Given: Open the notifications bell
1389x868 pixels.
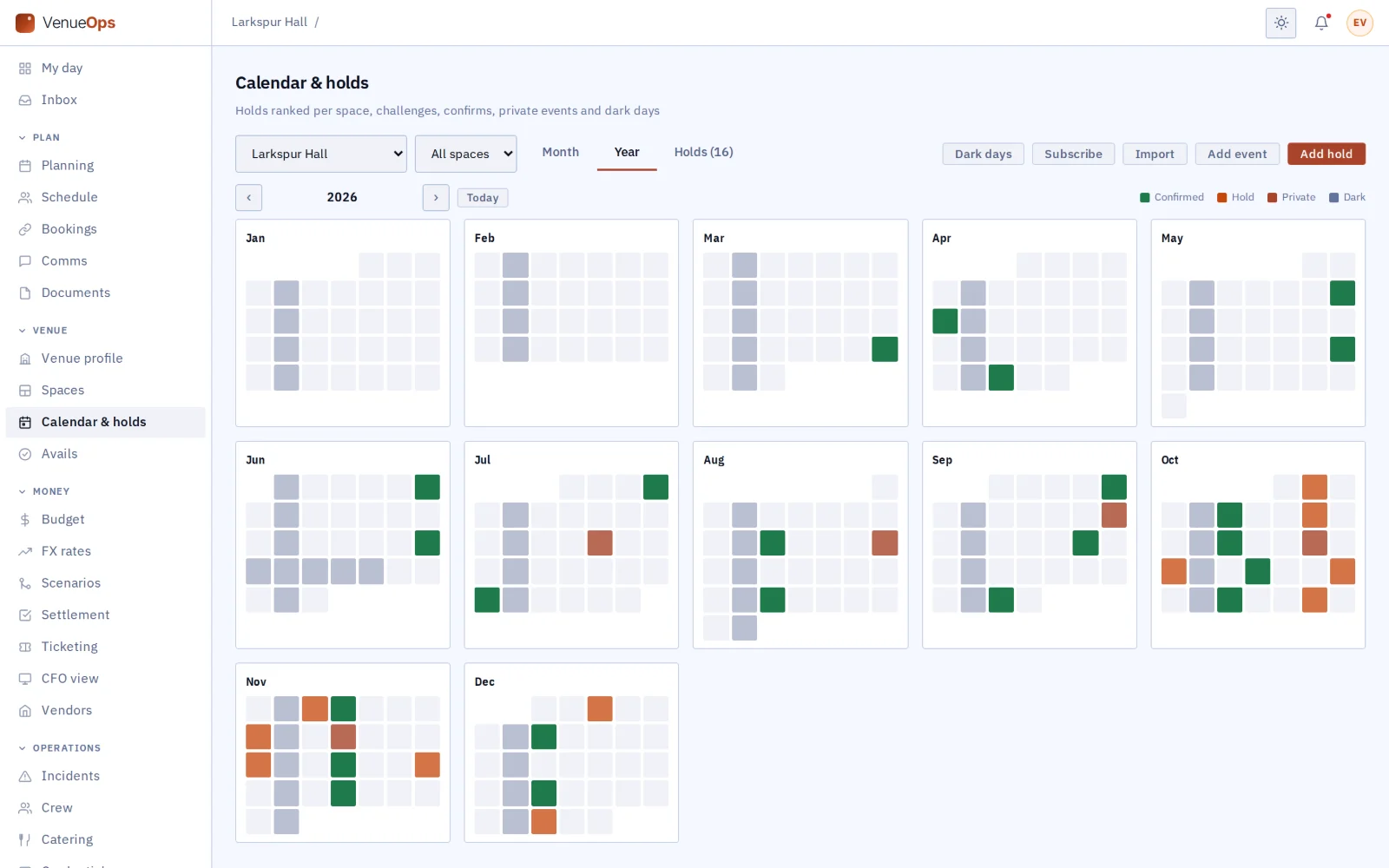Looking at the screenshot, I should coord(1321,23).
